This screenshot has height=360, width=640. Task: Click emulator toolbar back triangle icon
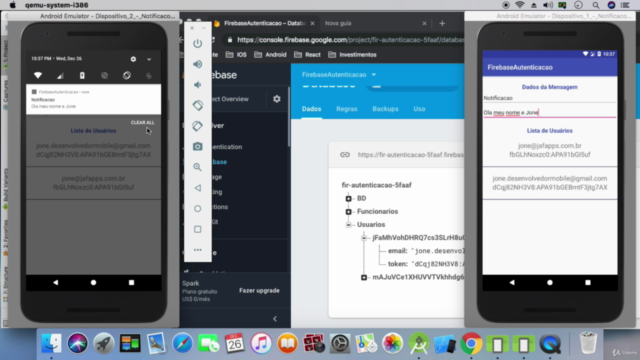pos(198,188)
